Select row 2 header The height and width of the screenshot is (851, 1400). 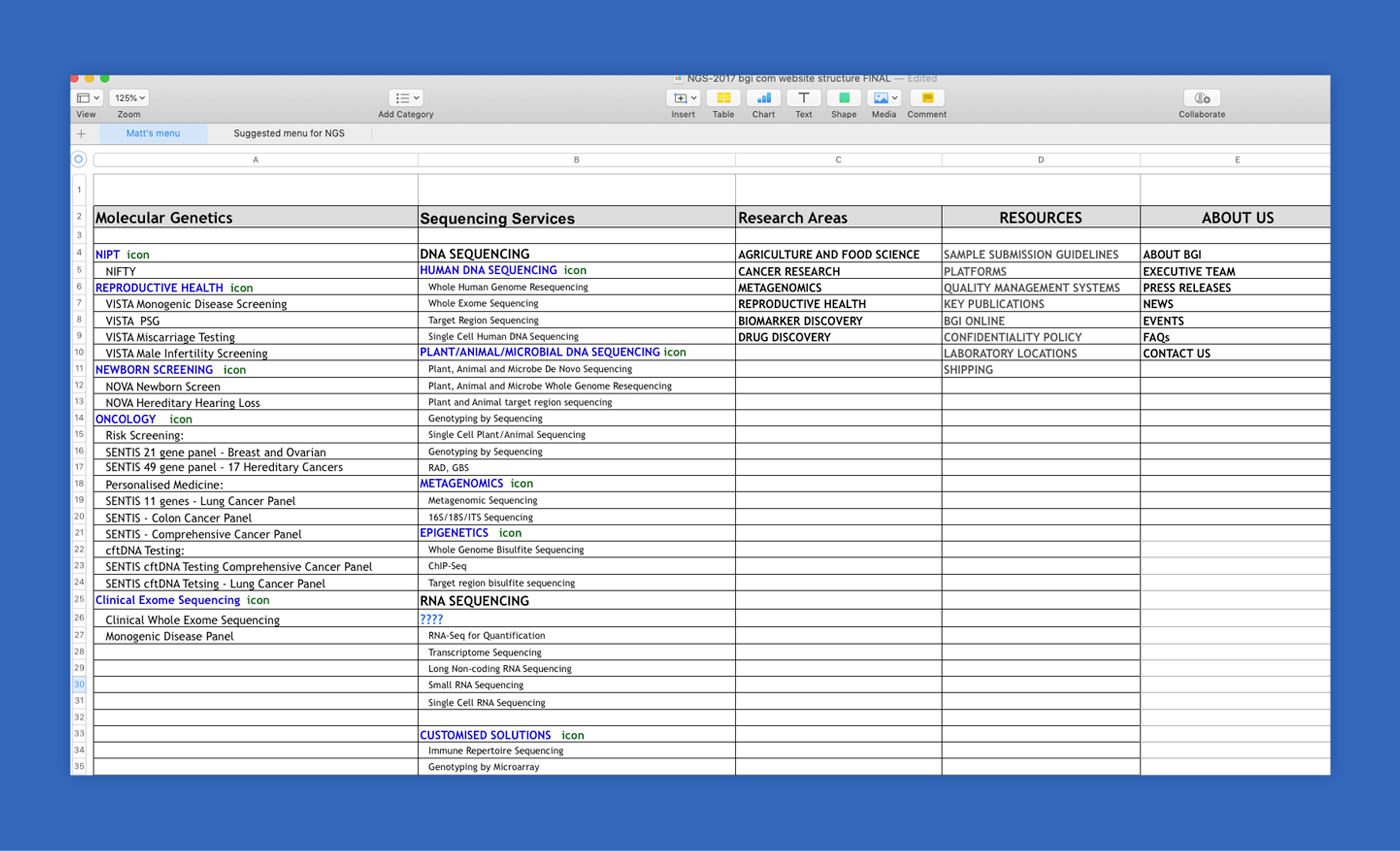point(79,216)
